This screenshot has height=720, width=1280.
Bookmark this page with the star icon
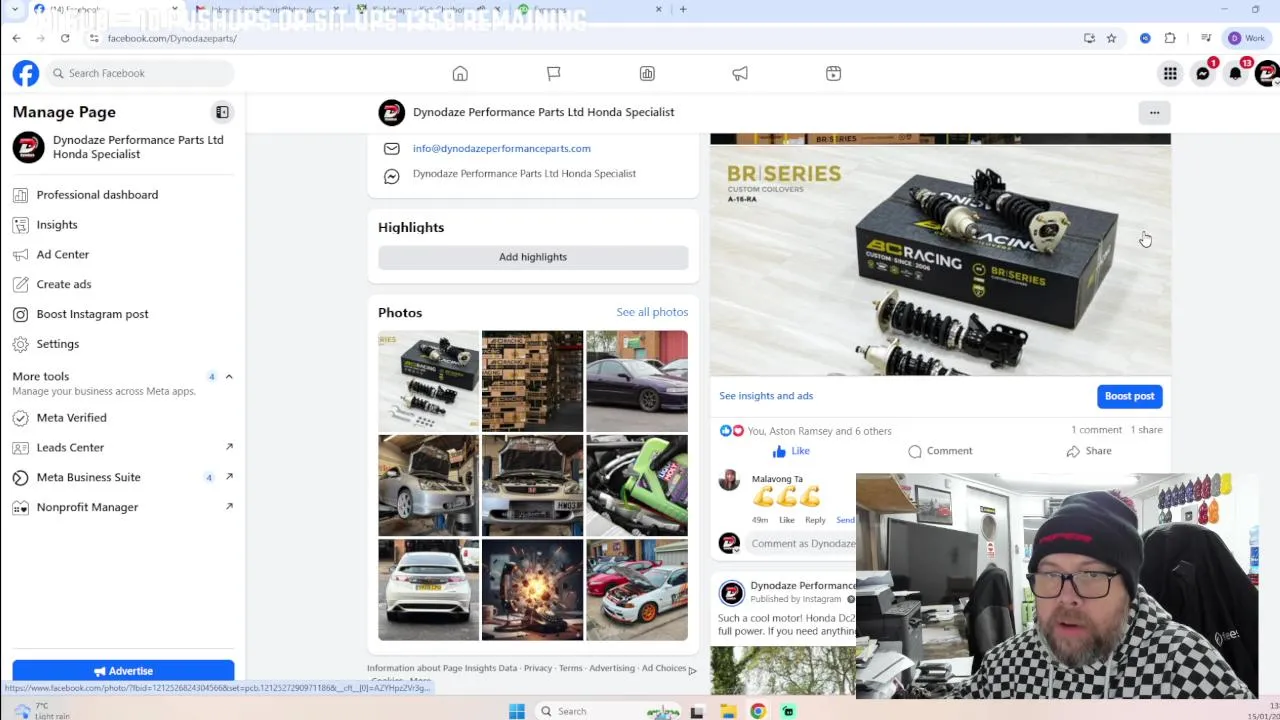click(1111, 38)
